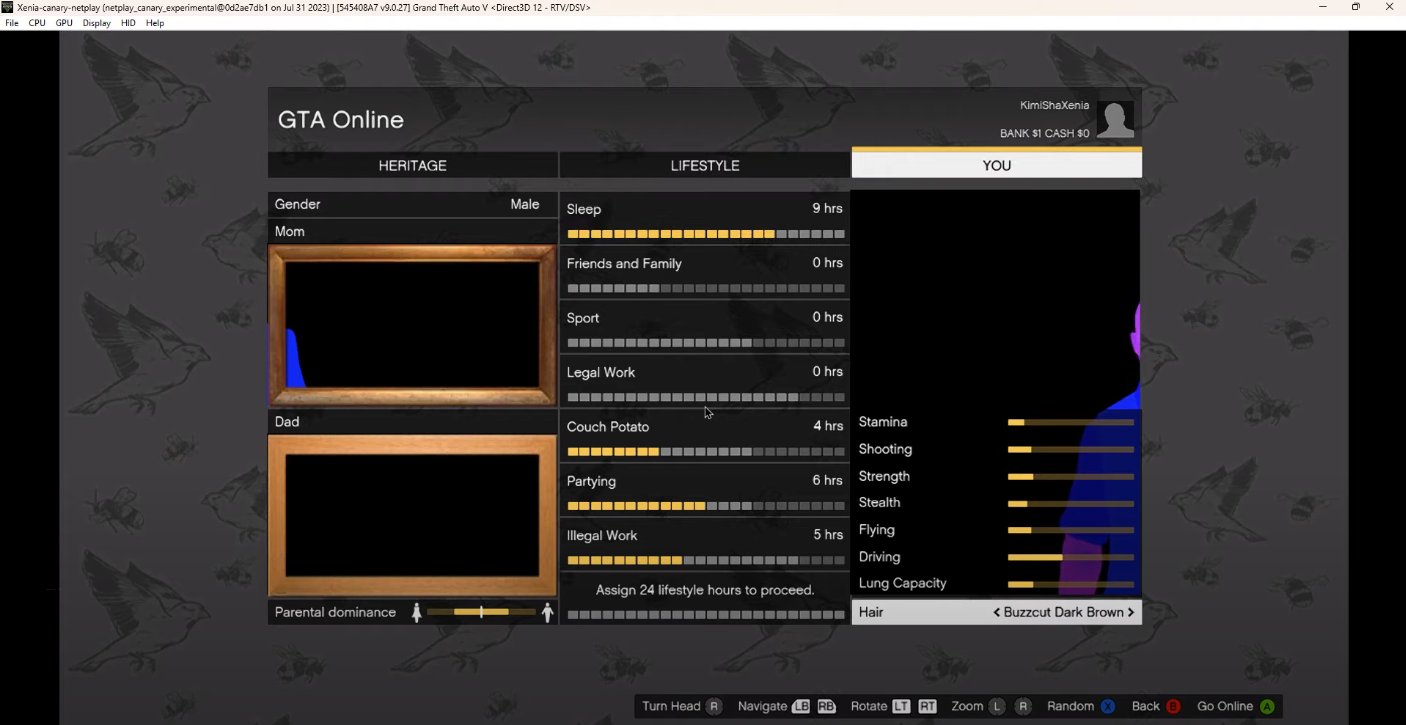Click the male figure parental dominance icon
This screenshot has width=1406, height=725.
coord(547,612)
